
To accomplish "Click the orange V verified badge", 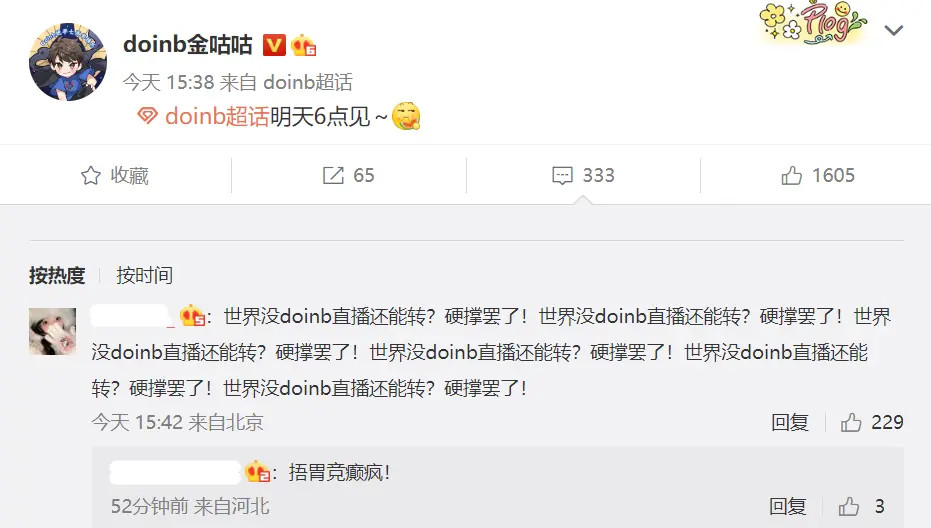I will click(274, 45).
